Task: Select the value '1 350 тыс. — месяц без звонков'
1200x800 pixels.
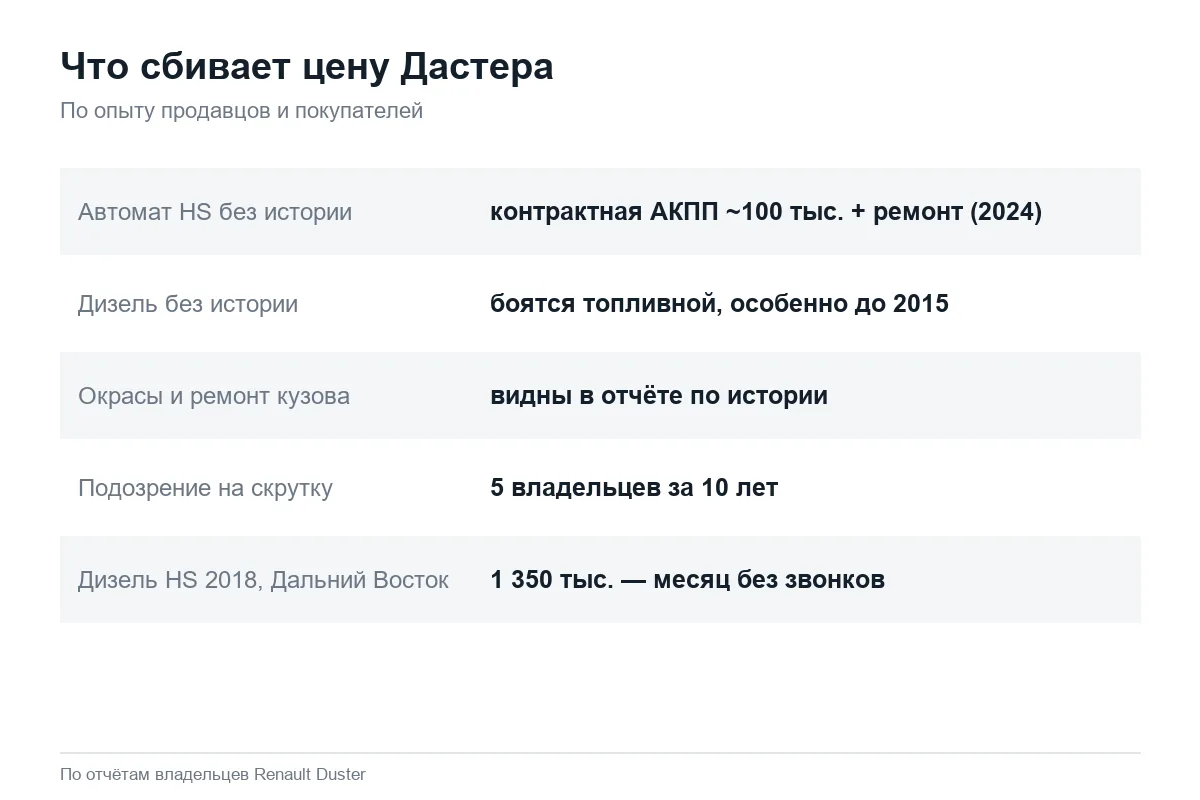Action: (x=687, y=580)
